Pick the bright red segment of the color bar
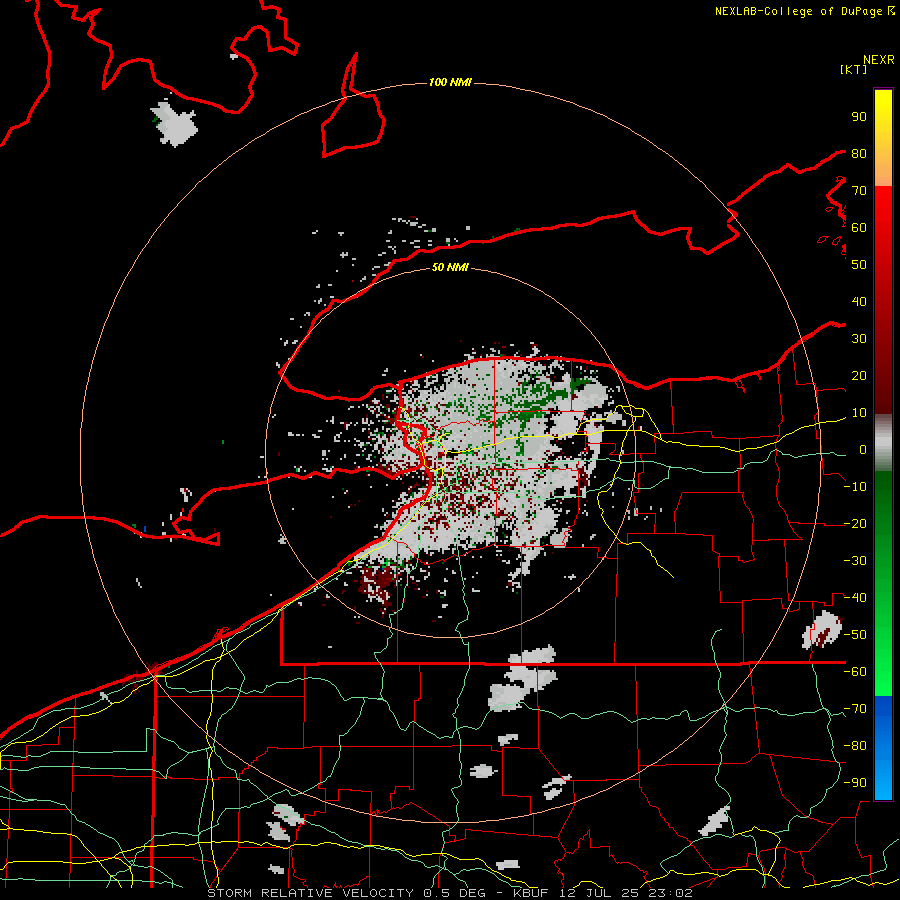 (883, 212)
